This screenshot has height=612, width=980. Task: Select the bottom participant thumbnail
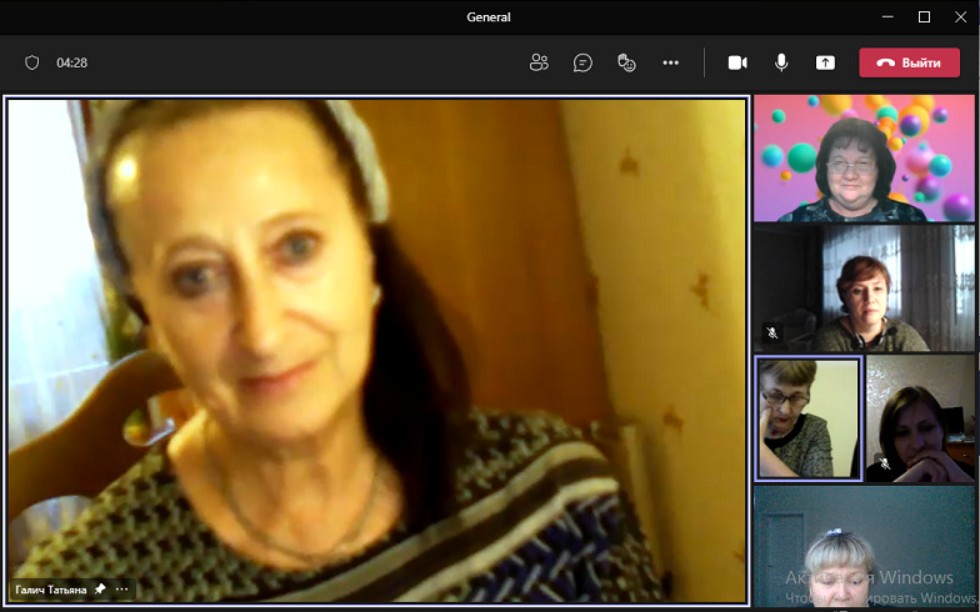click(865, 547)
